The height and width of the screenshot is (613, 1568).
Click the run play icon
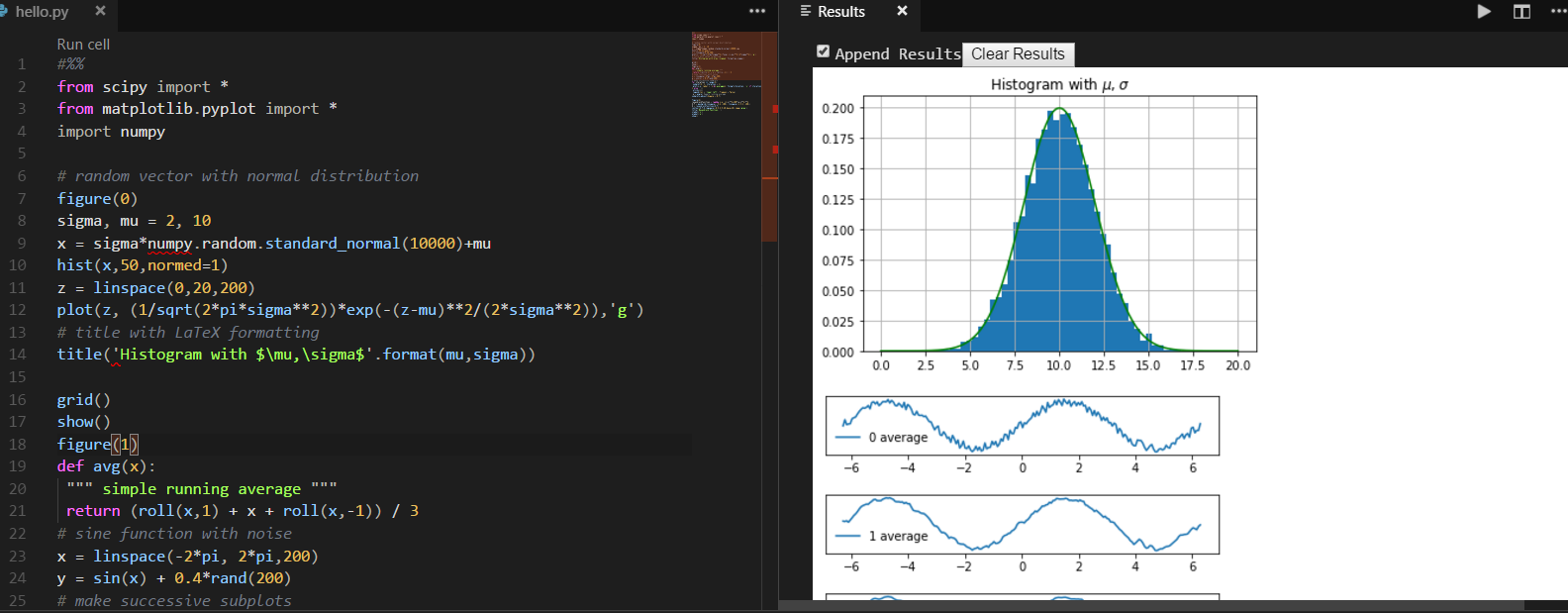[1484, 12]
